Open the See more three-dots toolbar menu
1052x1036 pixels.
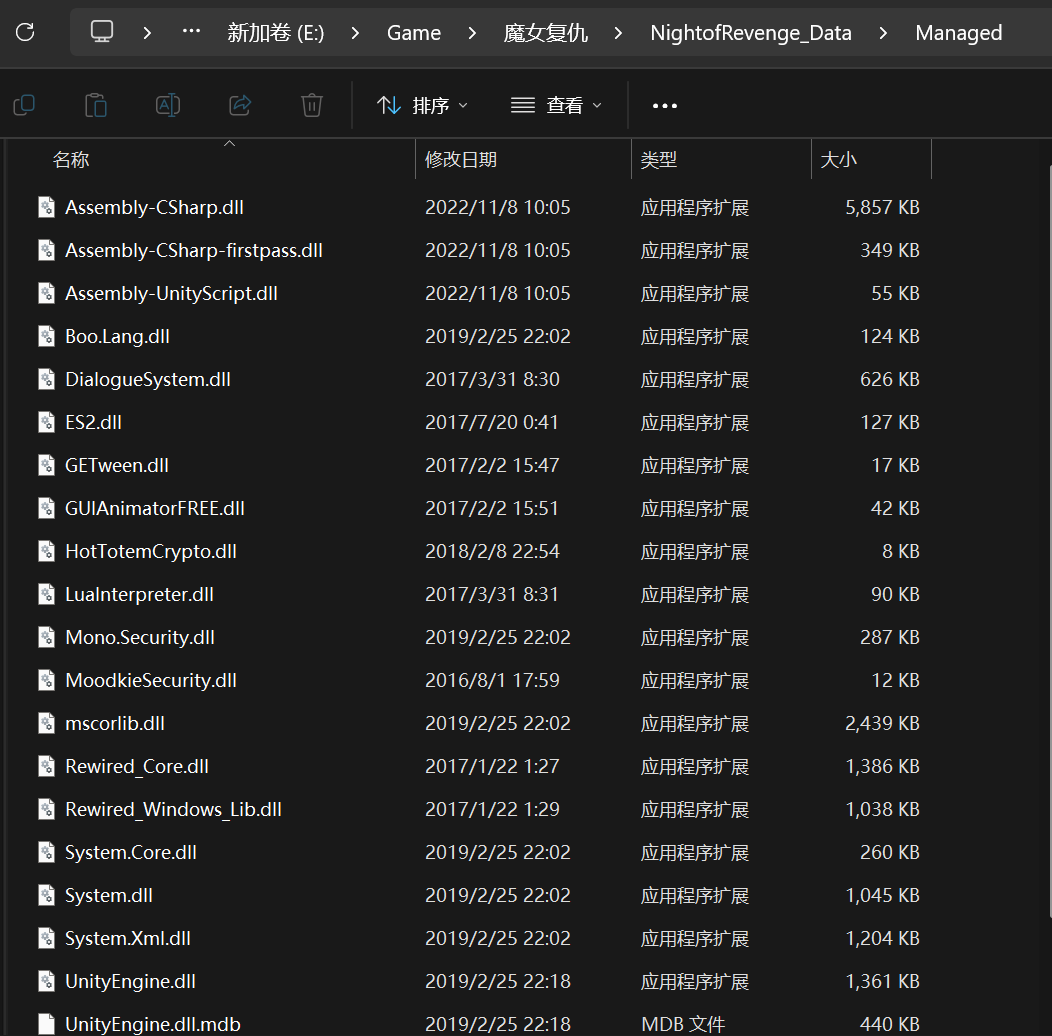(665, 105)
